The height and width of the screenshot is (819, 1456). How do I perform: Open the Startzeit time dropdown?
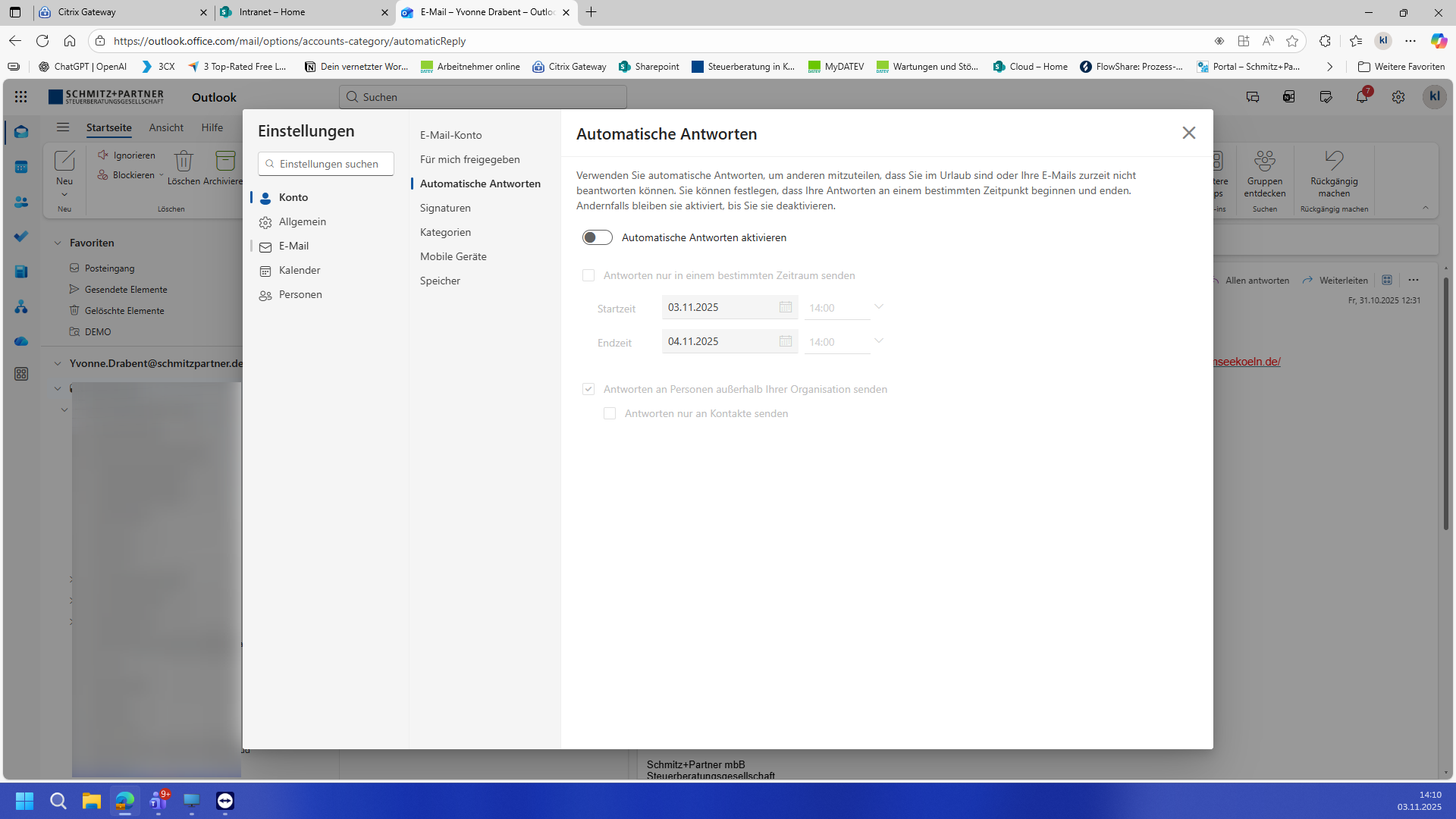coord(878,307)
